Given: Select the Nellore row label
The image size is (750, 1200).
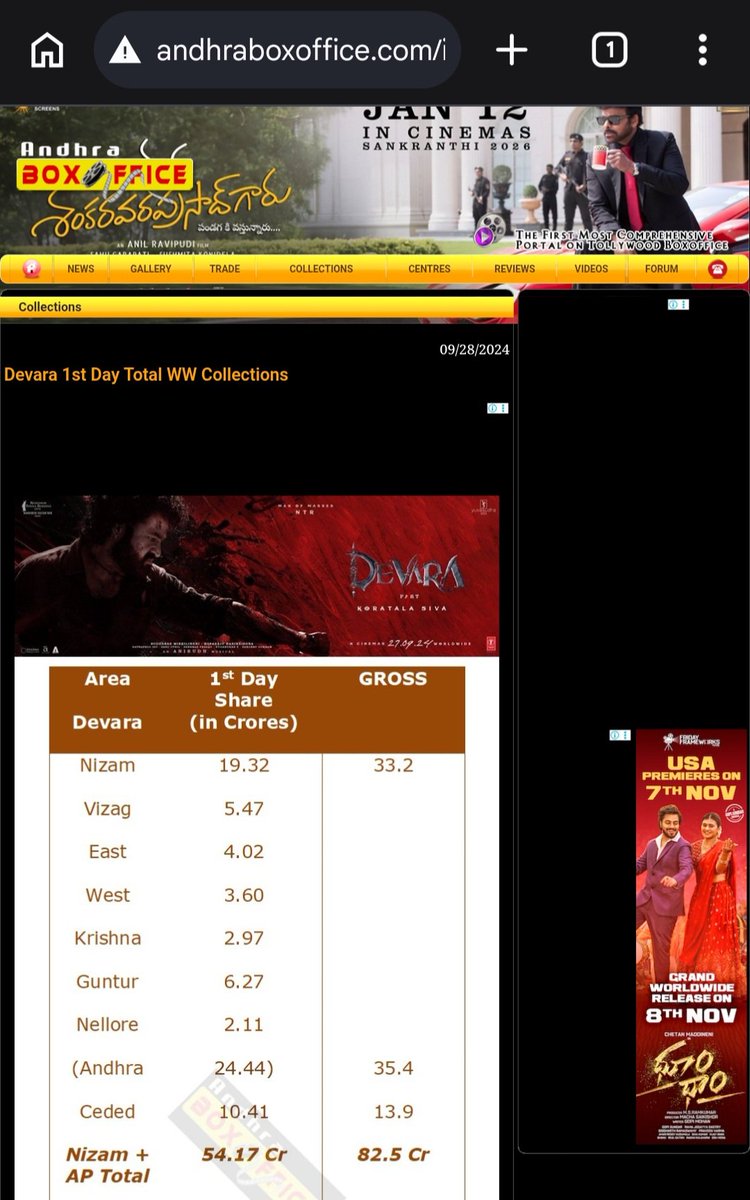Looking at the screenshot, I should [x=107, y=1024].
